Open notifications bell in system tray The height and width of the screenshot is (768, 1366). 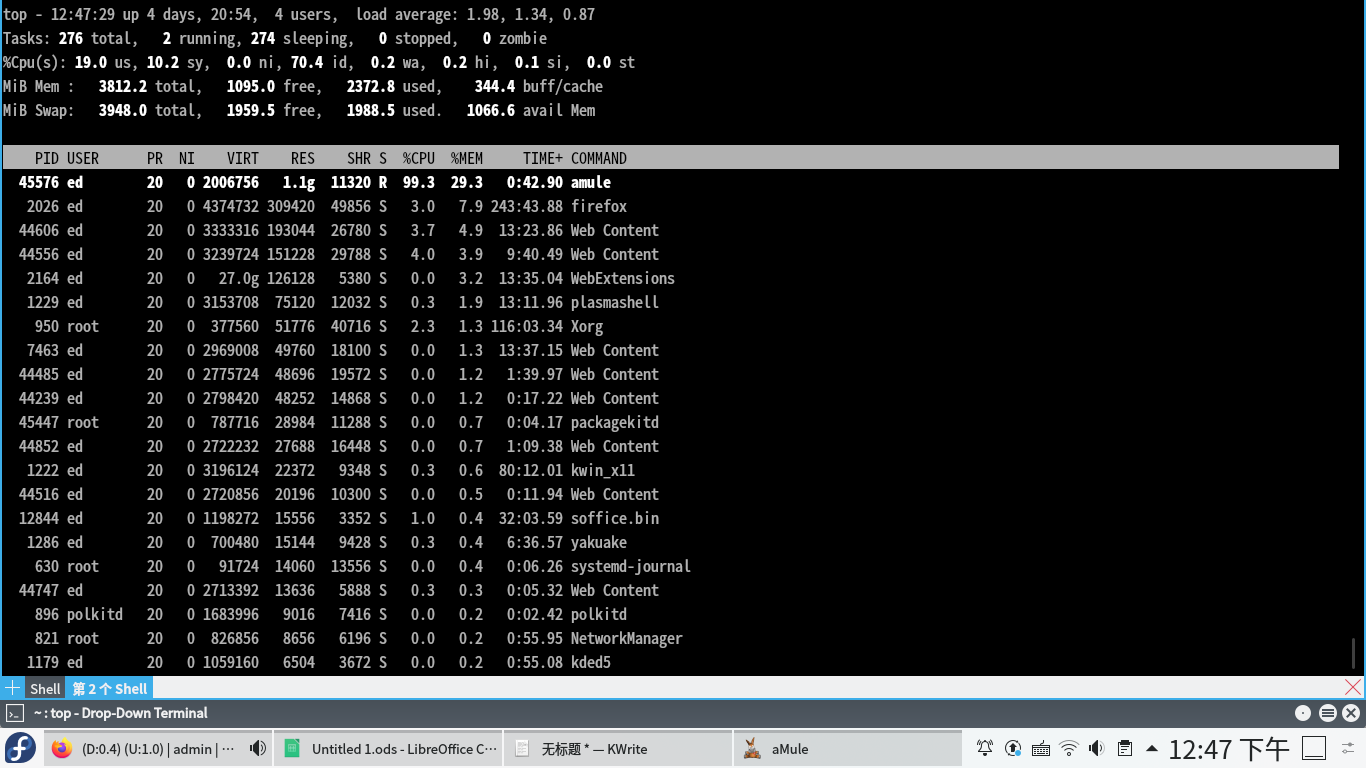[x=985, y=748]
